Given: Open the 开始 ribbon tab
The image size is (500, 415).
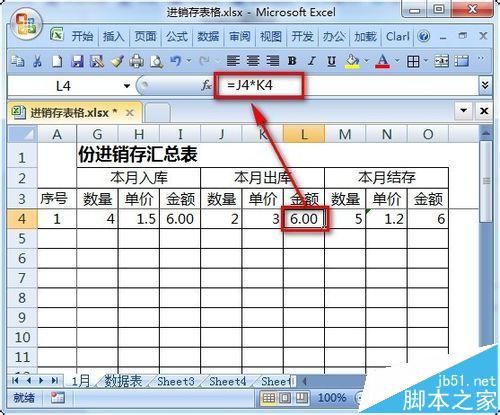Looking at the screenshot, I should point(82,36).
